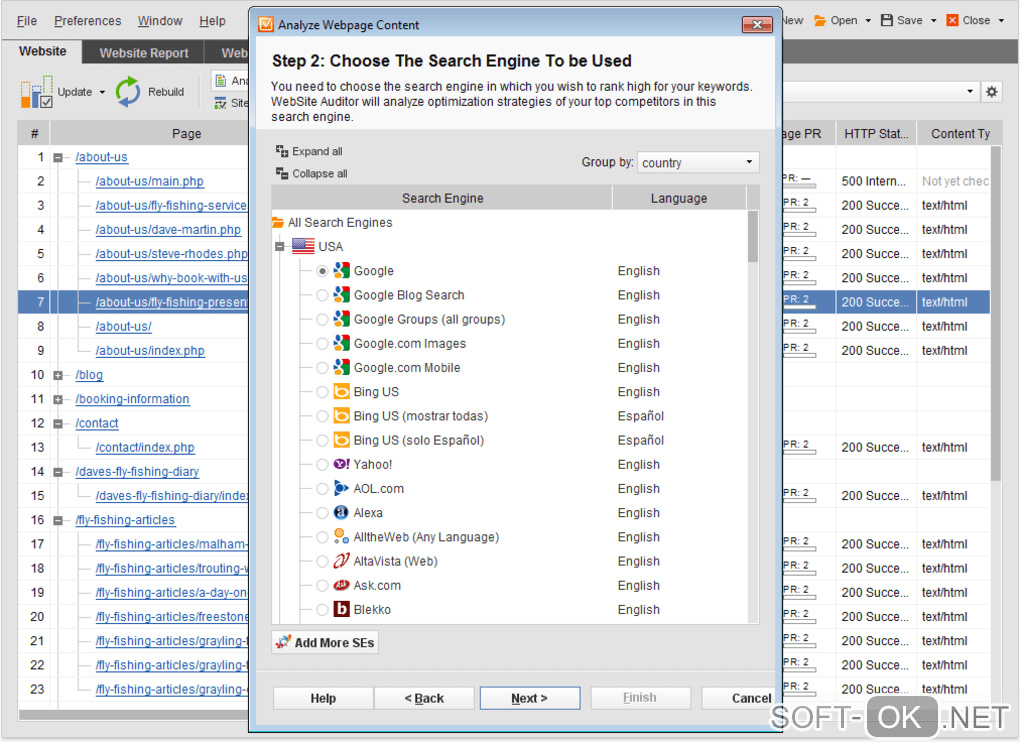Open the File menu
1020x742 pixels.
click(27, 21)
